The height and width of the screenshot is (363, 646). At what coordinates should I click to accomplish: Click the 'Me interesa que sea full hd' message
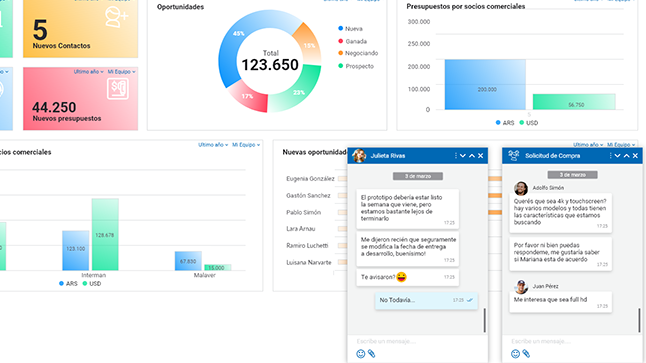pos(560,302)
